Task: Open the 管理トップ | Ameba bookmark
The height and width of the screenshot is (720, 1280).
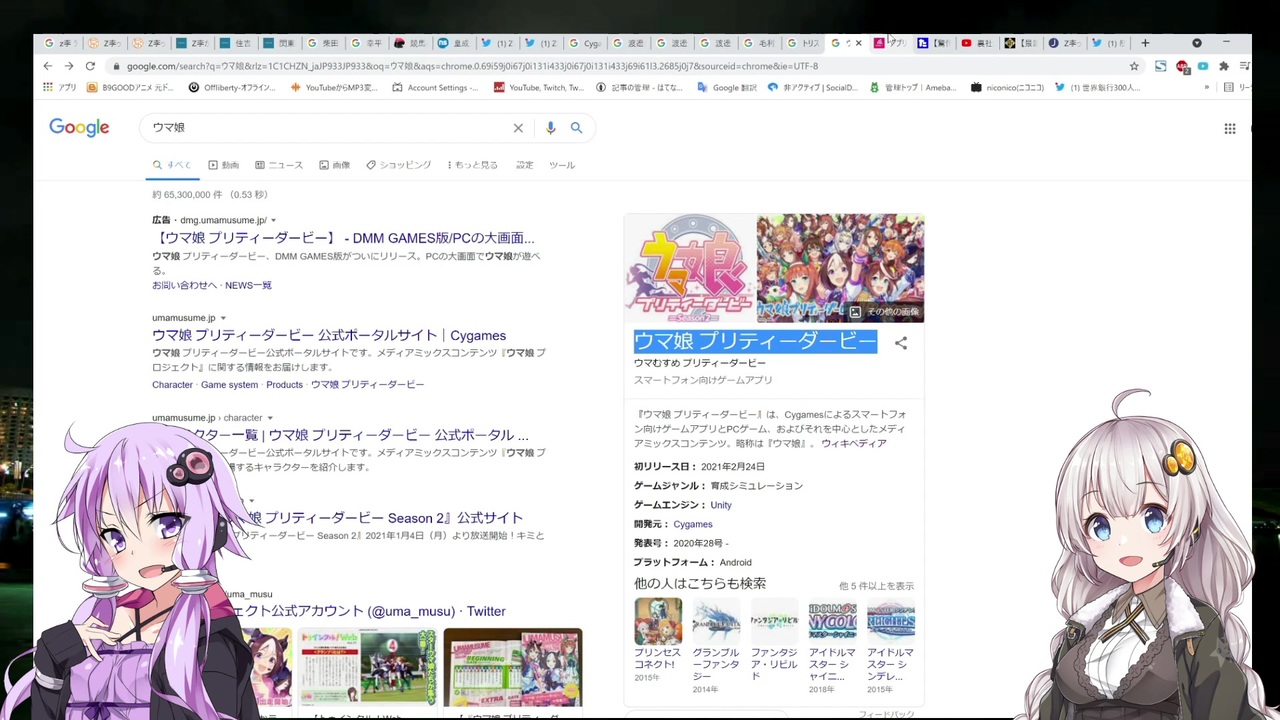Action: pos(912,87)
